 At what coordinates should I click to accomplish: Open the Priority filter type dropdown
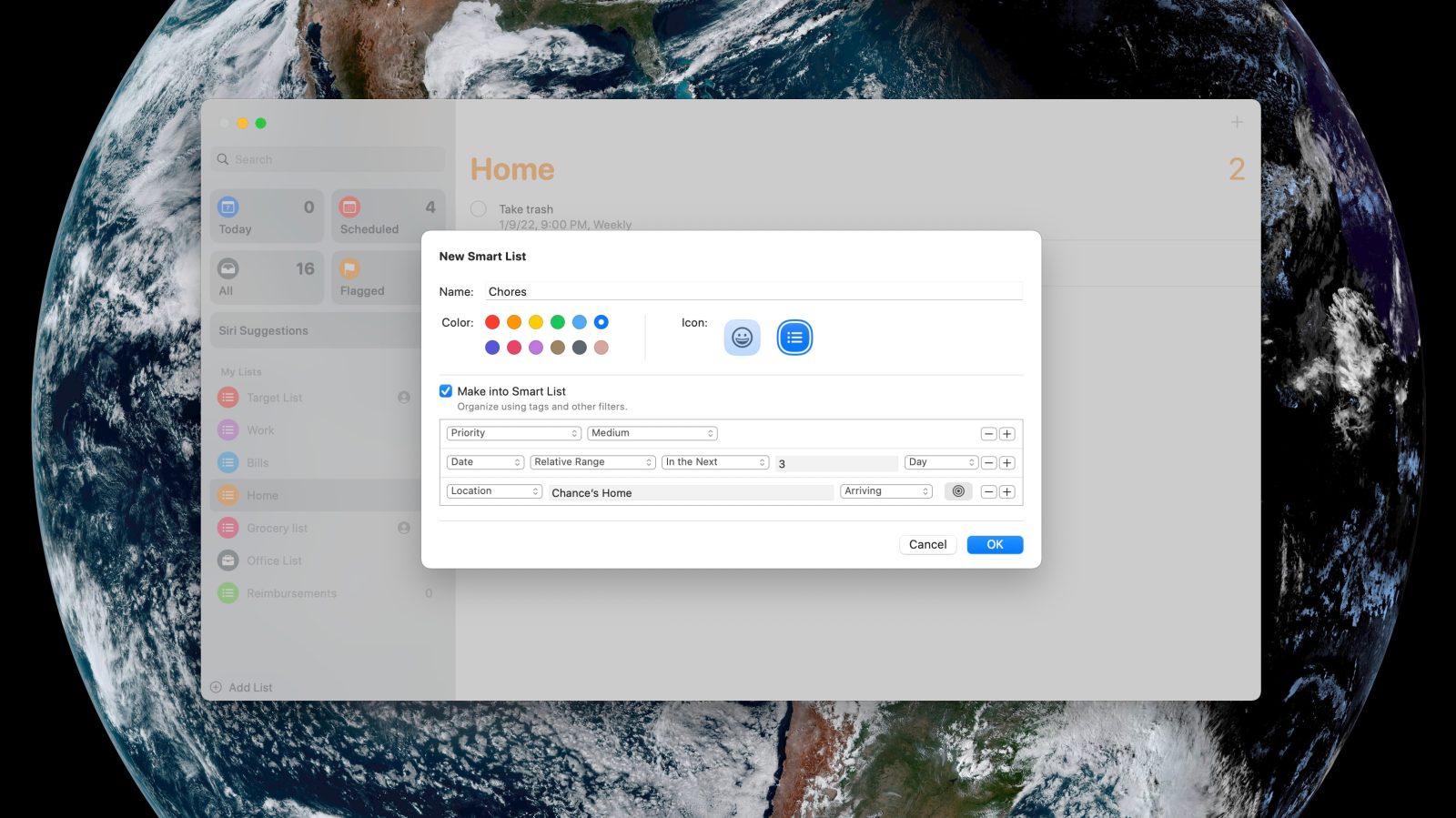pos(513,433)
